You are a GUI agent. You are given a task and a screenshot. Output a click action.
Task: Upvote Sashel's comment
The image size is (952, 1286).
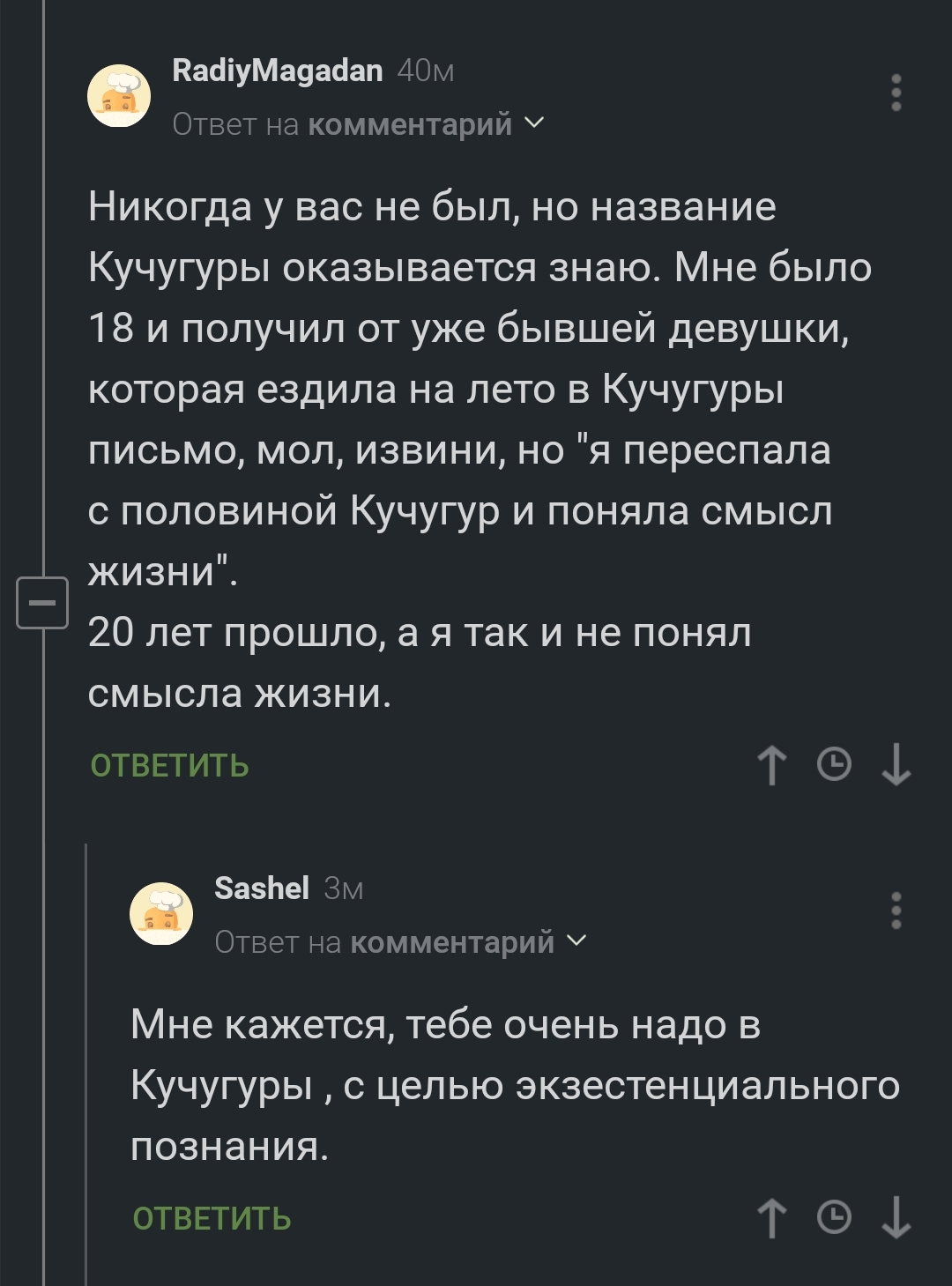[772, 1218]
